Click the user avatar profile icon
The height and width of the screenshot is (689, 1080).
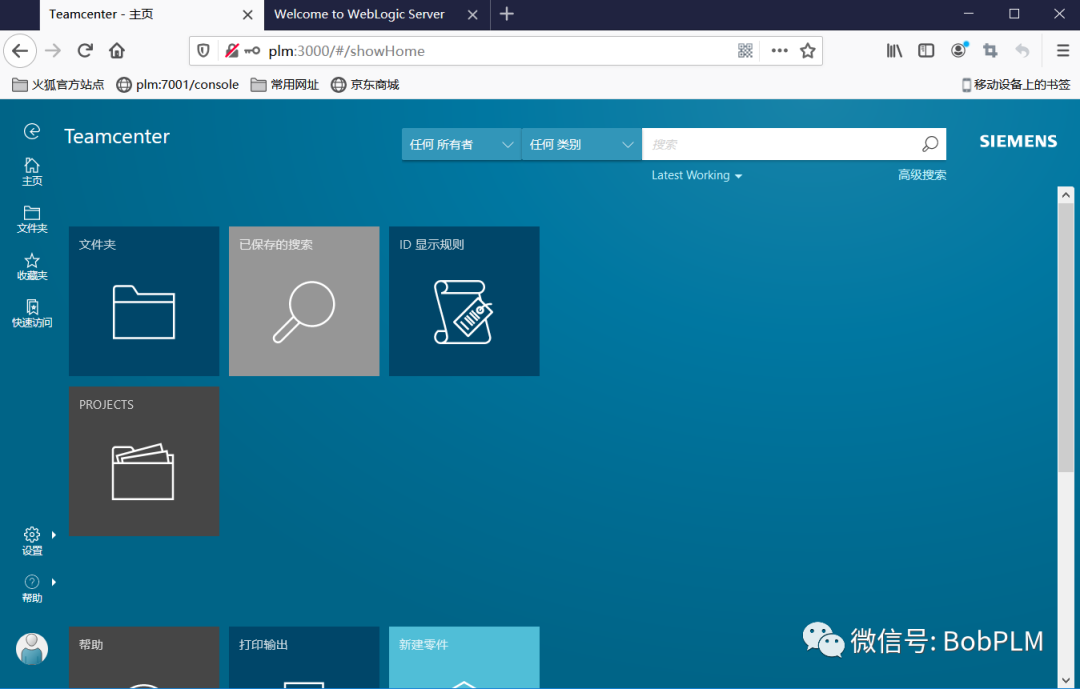point(32,649)
